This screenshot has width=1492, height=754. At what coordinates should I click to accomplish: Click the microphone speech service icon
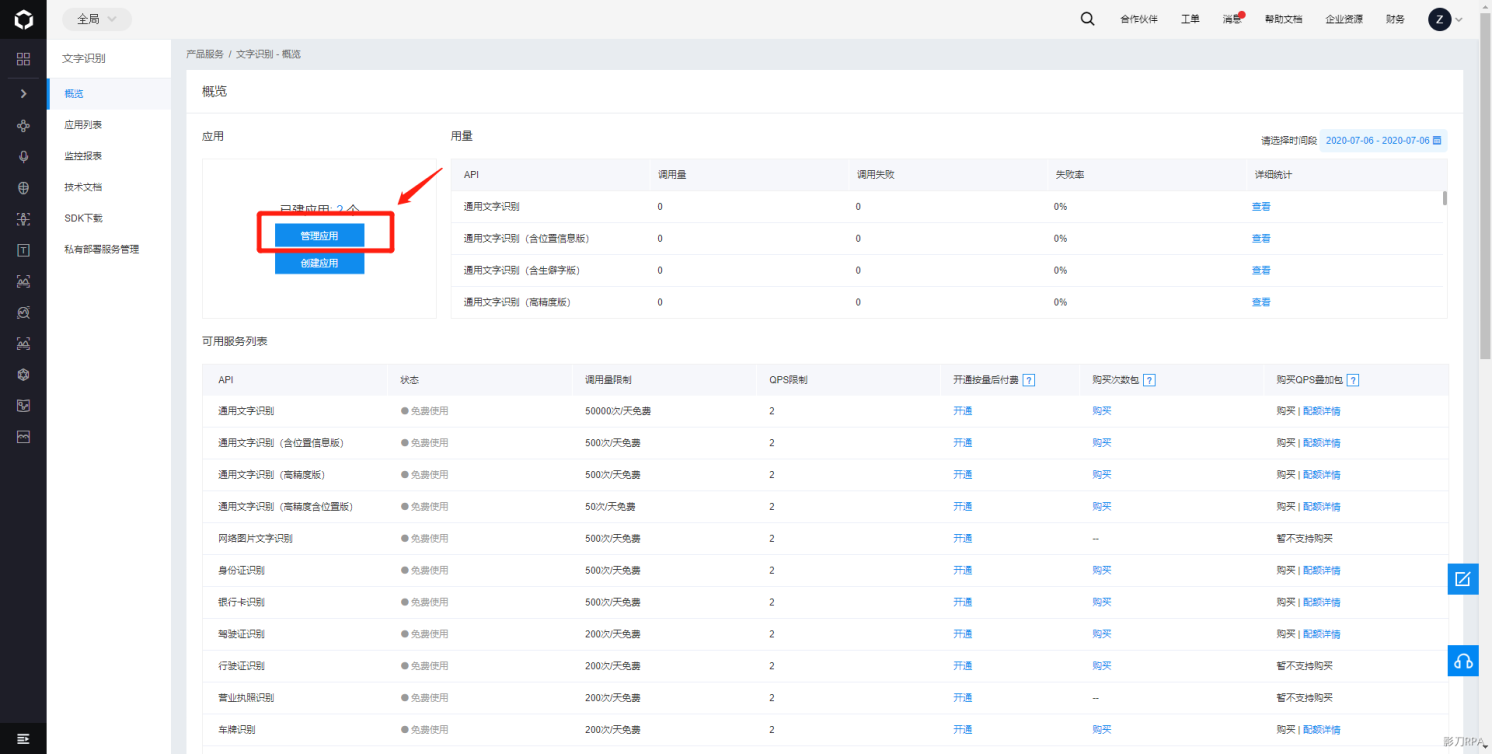(23, 157)
